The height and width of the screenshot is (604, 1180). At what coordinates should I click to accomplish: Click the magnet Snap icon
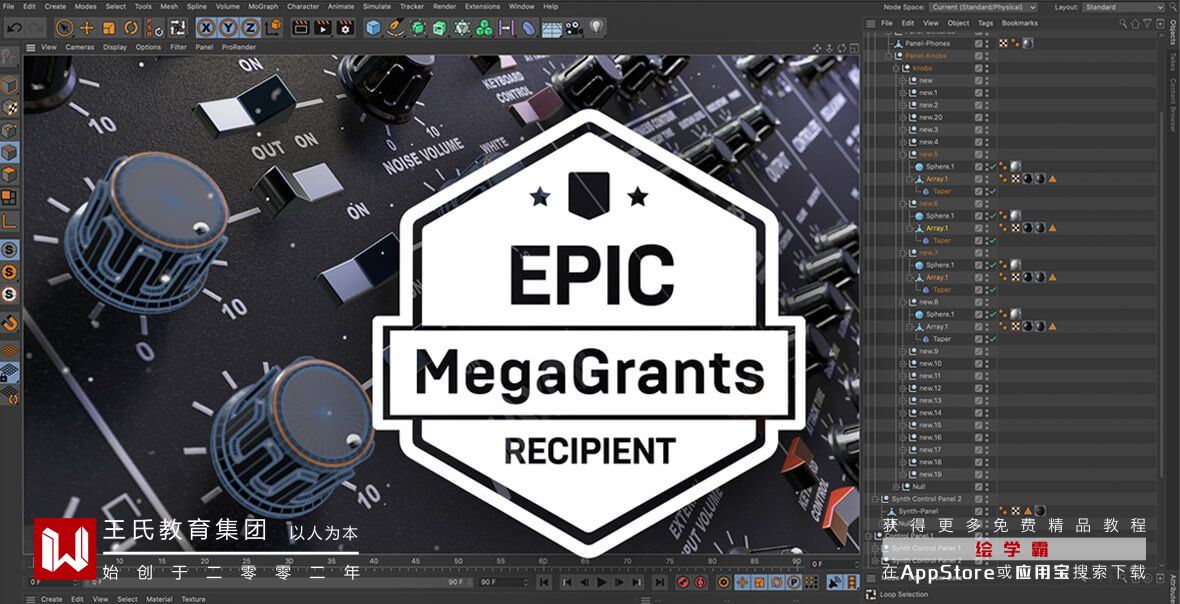point(9,323)
